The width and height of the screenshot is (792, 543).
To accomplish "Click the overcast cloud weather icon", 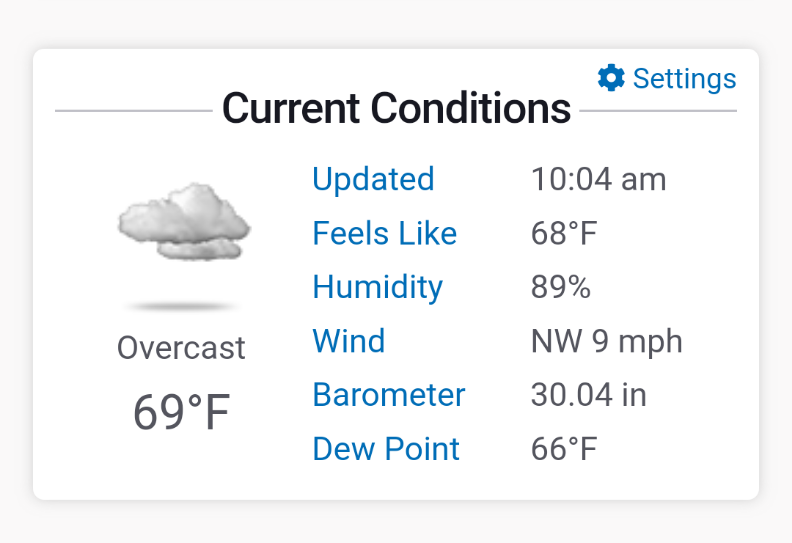I will pyautogui.click(x=184, y=222).
